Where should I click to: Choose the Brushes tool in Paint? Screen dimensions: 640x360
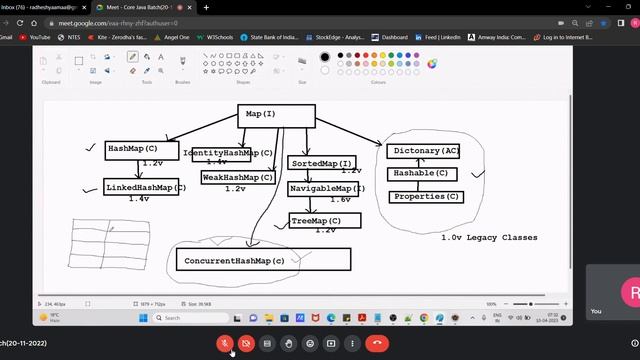[182, 61]
